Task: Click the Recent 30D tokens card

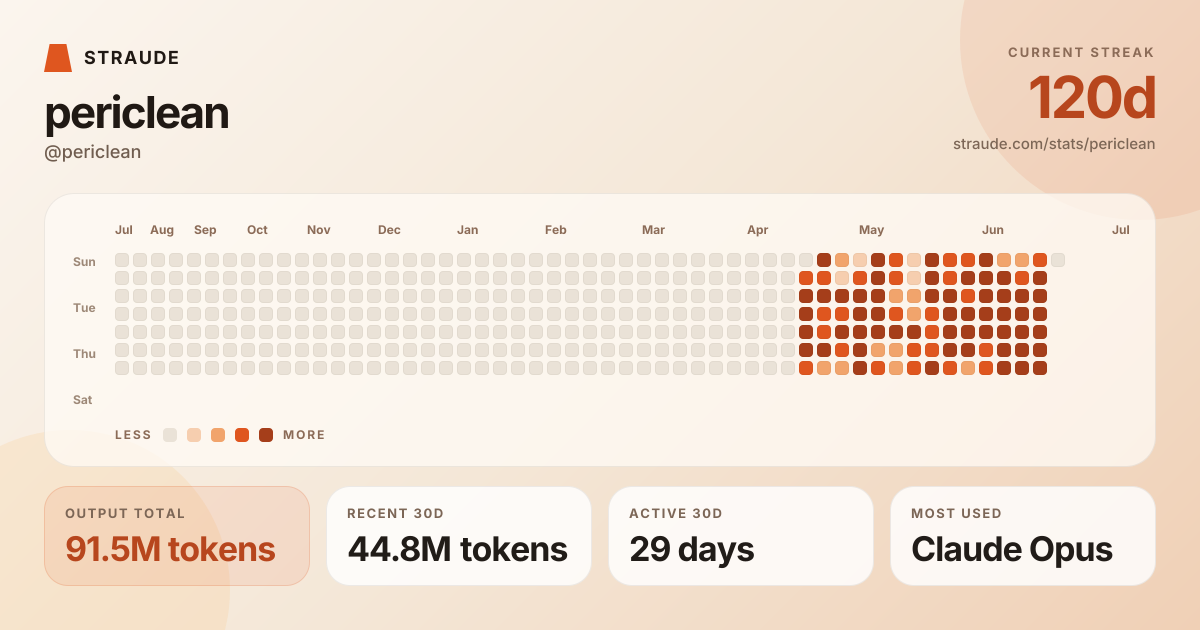Action: [x=459, y=536]
